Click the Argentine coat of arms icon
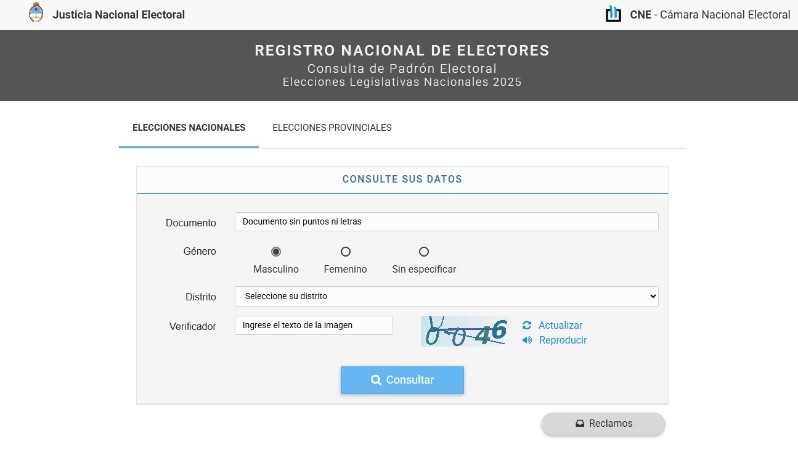 pyautogui.click(x=36, y=14)
